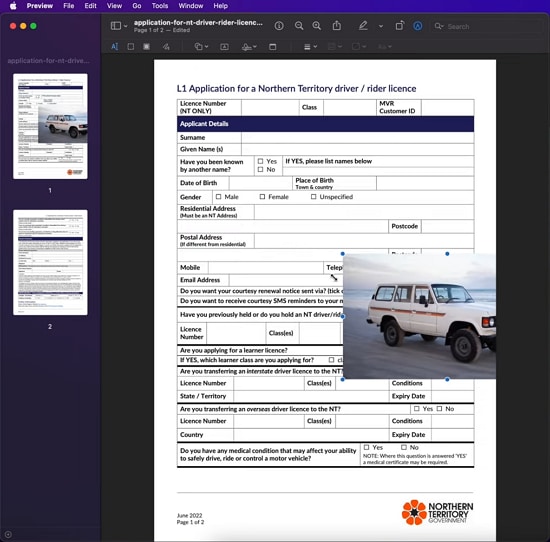Tick the Yes box for another name
The height and width of the screenshot is (542, 550).
point(260,161)
